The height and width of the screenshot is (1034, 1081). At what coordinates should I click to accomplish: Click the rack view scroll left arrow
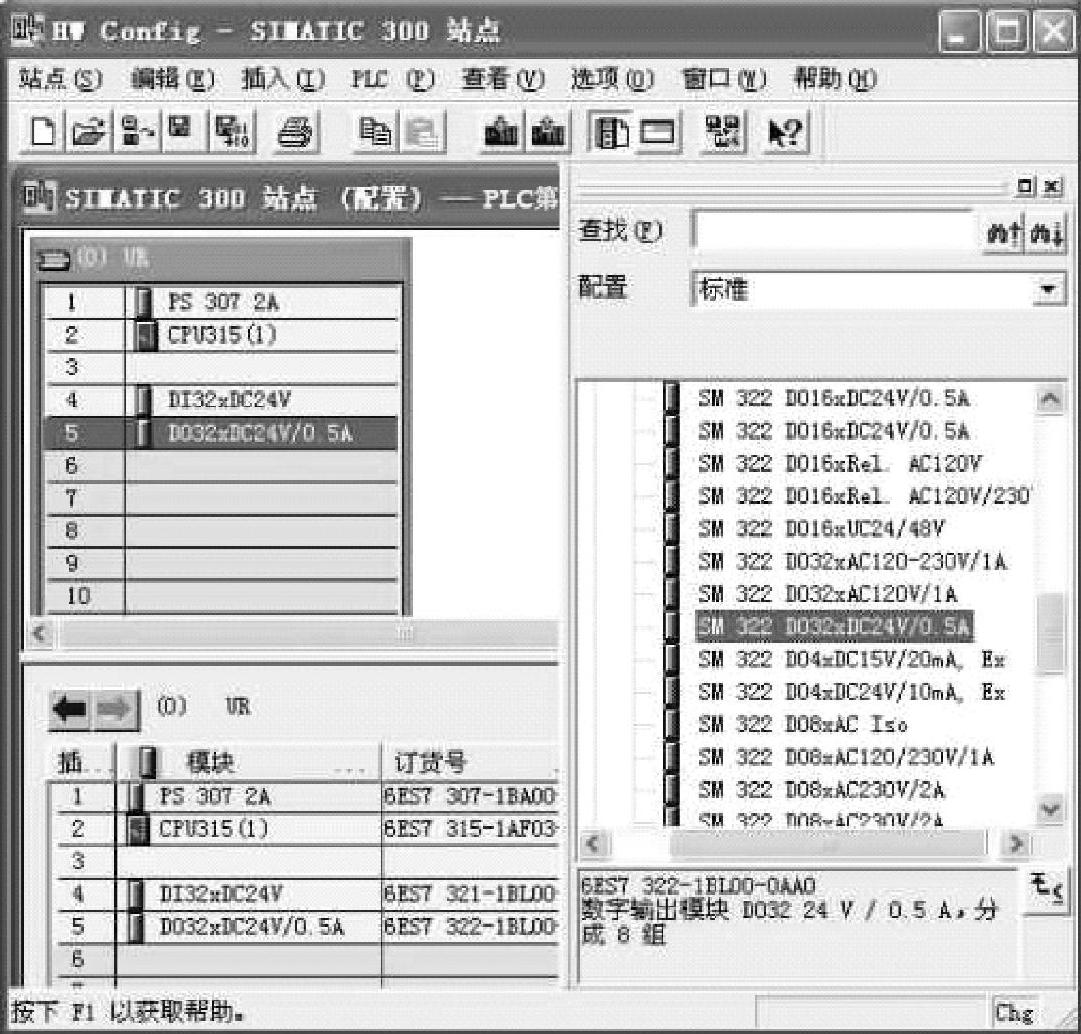(40, 633)
